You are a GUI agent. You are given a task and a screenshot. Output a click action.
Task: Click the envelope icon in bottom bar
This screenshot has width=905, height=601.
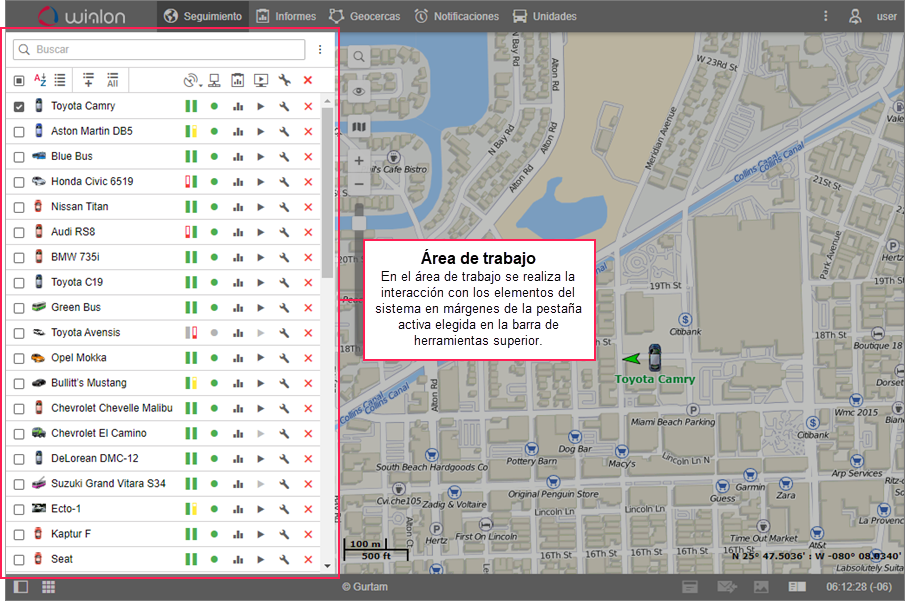(727, 587)
